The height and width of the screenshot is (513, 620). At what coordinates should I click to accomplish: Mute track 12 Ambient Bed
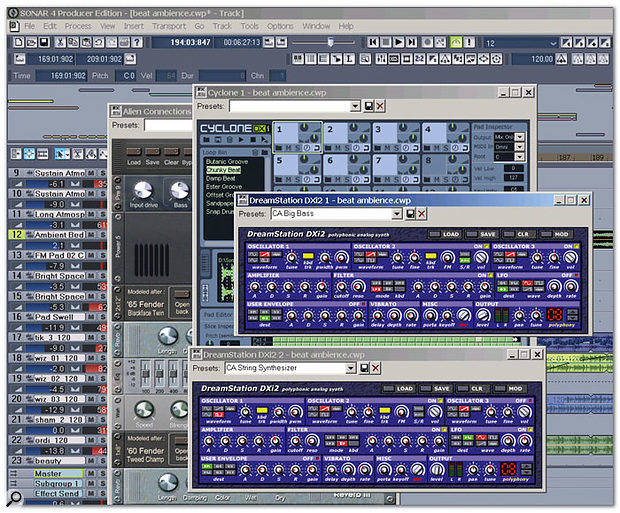click(91, 235)
